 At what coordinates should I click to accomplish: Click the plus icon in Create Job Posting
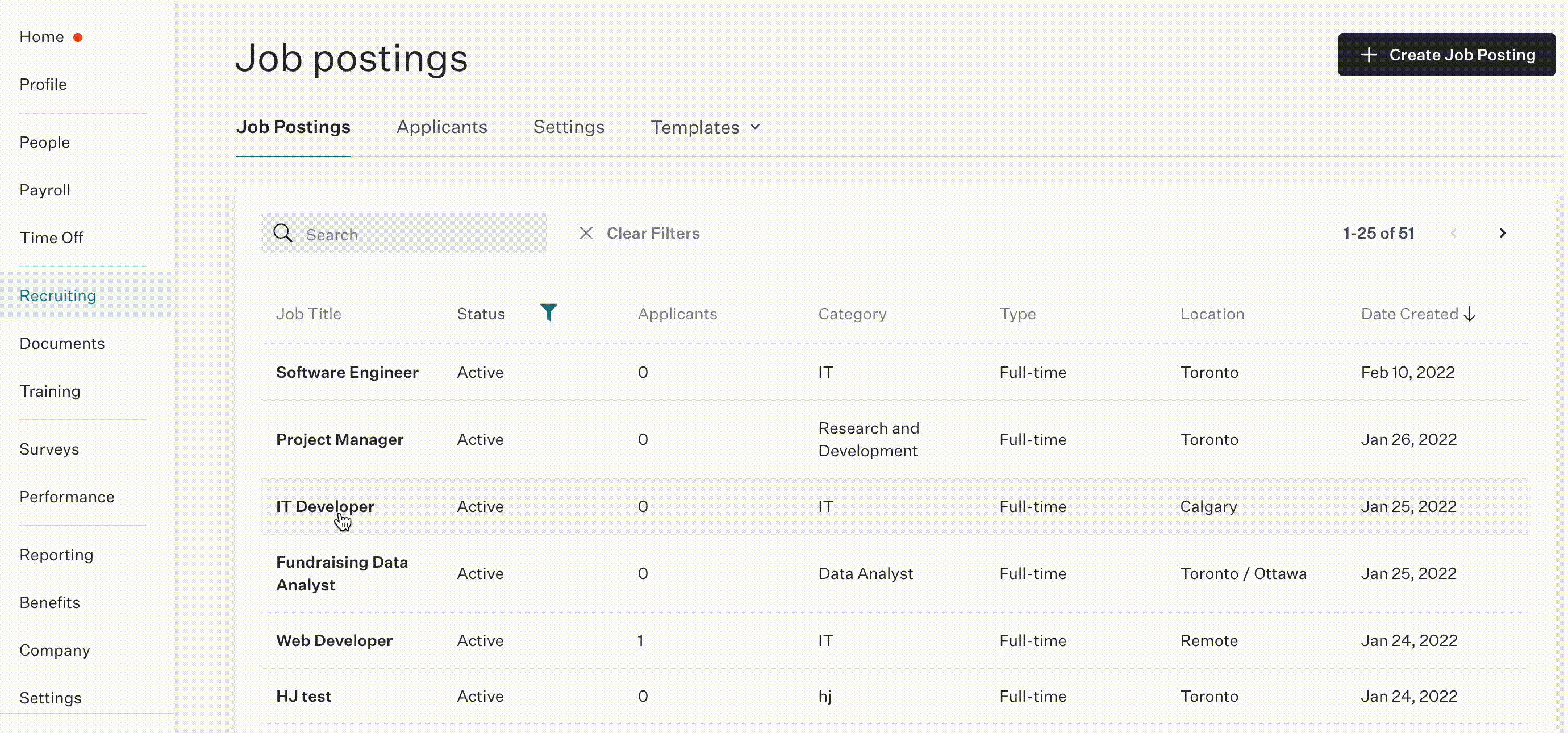click(x=1369, y=55)
